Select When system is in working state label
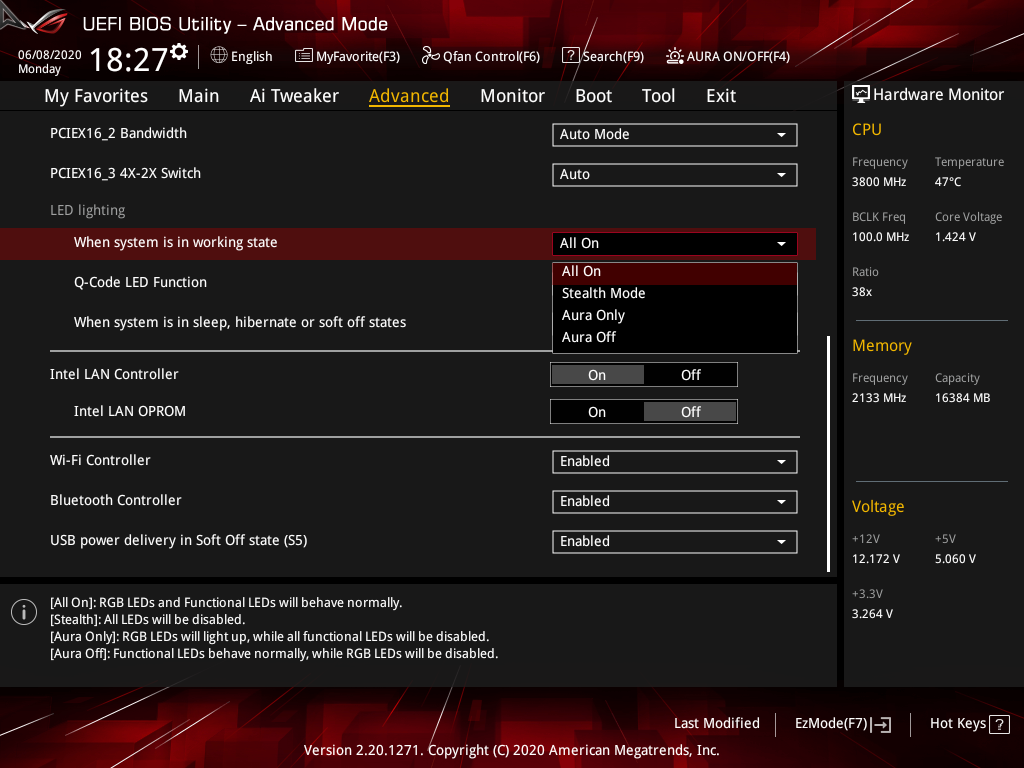This screenshot has height=768, width=1024. pos(175,242)
